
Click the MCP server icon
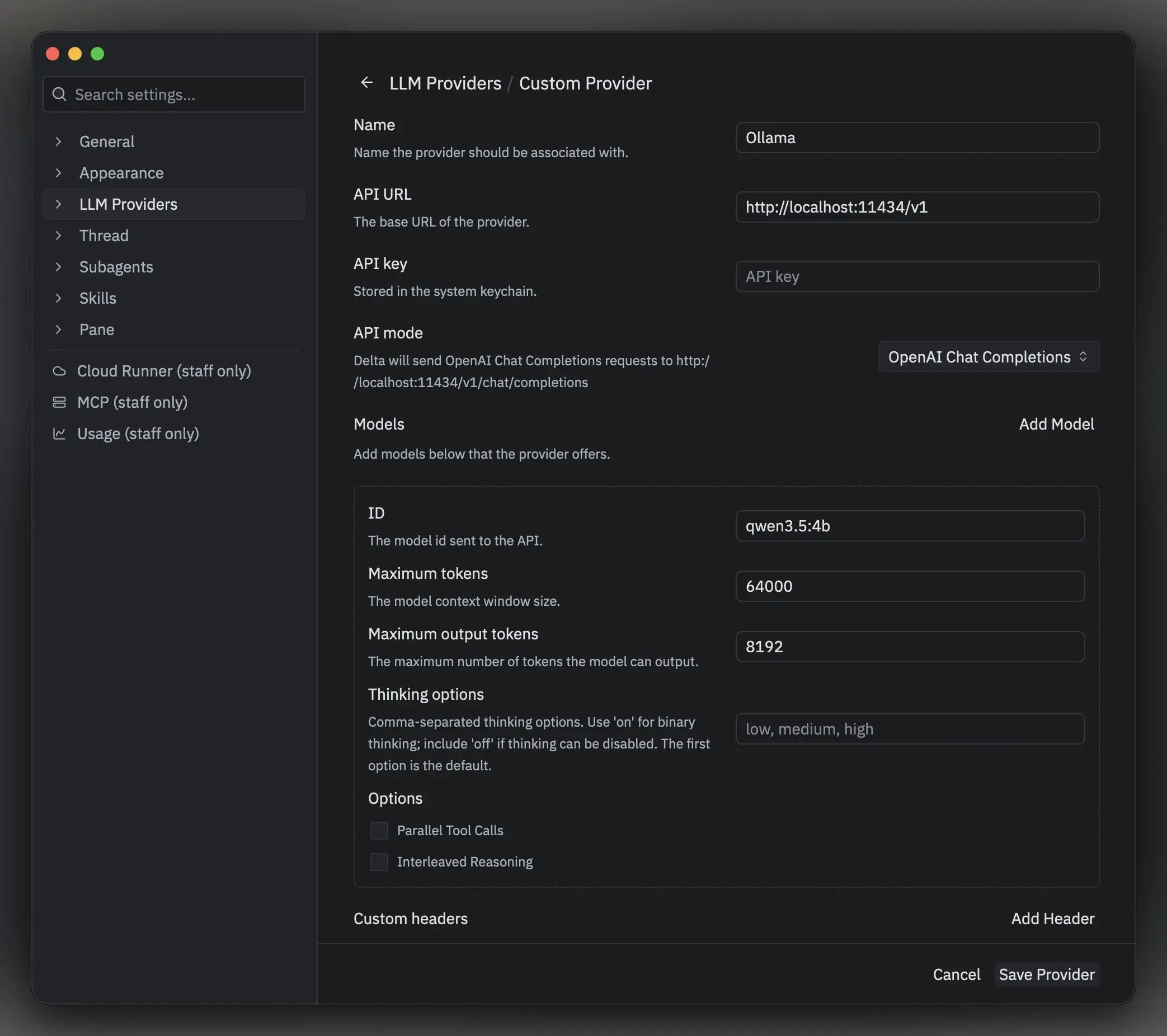(x=59, y=402)
